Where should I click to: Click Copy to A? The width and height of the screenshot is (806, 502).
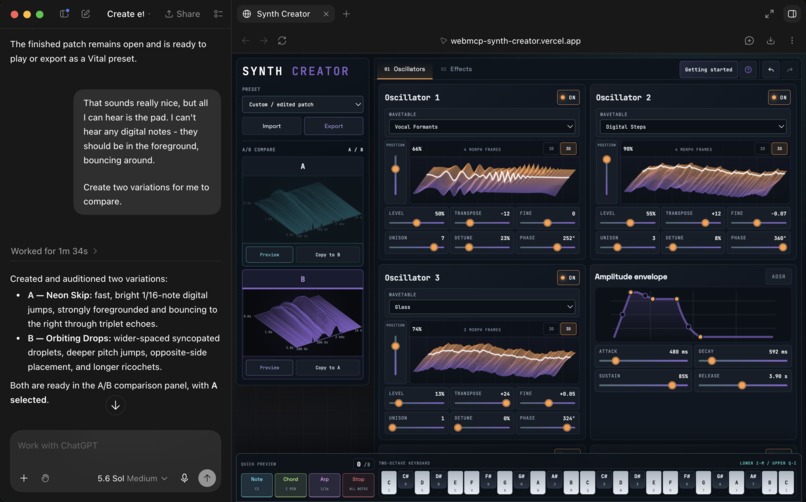pos(328,367)
